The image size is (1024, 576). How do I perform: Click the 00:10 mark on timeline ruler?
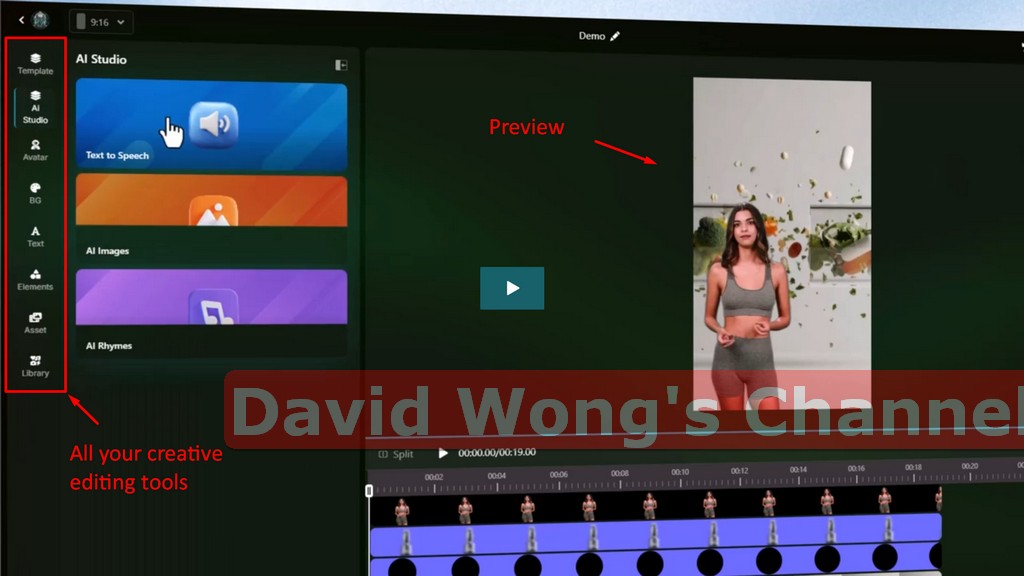pos(680,472)
